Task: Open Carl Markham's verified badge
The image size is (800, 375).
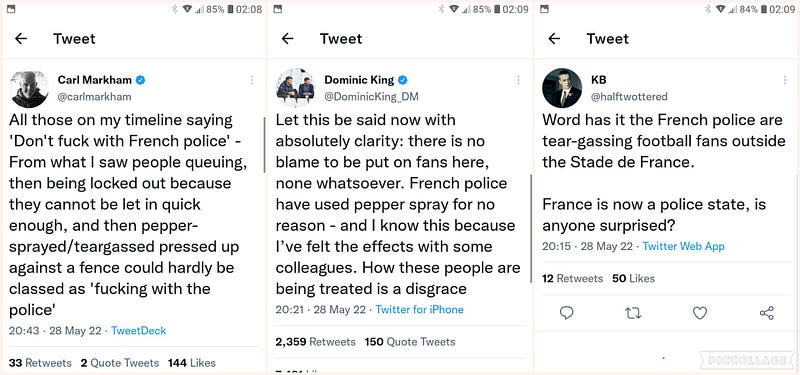Action: click(x=141, y=80)
